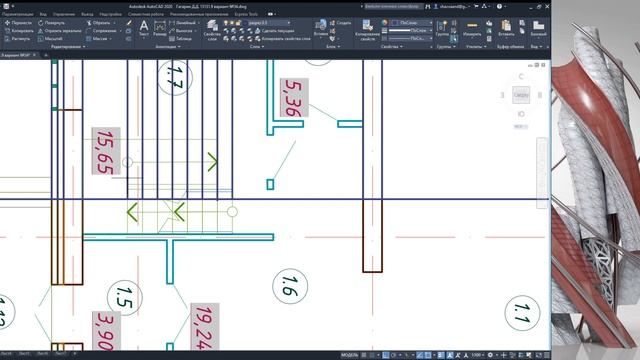Toggle snap mode in status bar
The image size is (640, 360).
click(371, 355)
